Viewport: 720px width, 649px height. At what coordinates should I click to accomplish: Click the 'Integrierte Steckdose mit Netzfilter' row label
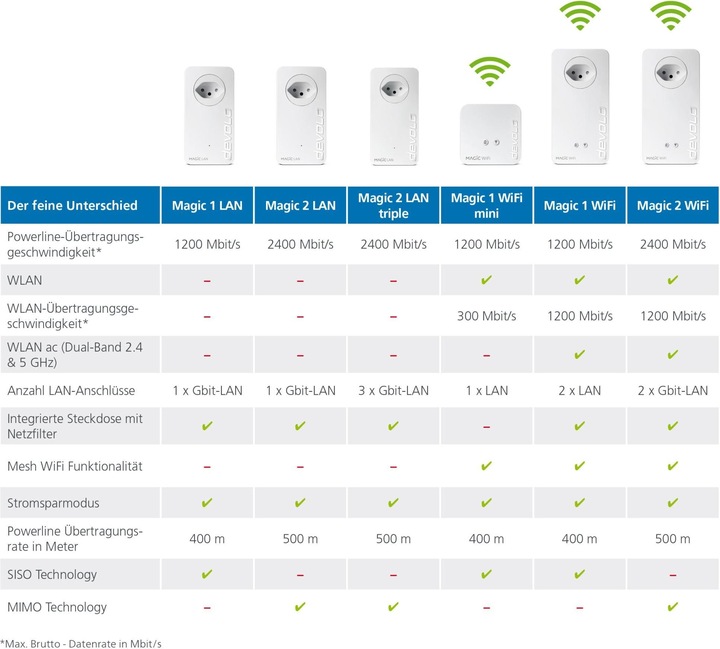[x=75, y=426]
